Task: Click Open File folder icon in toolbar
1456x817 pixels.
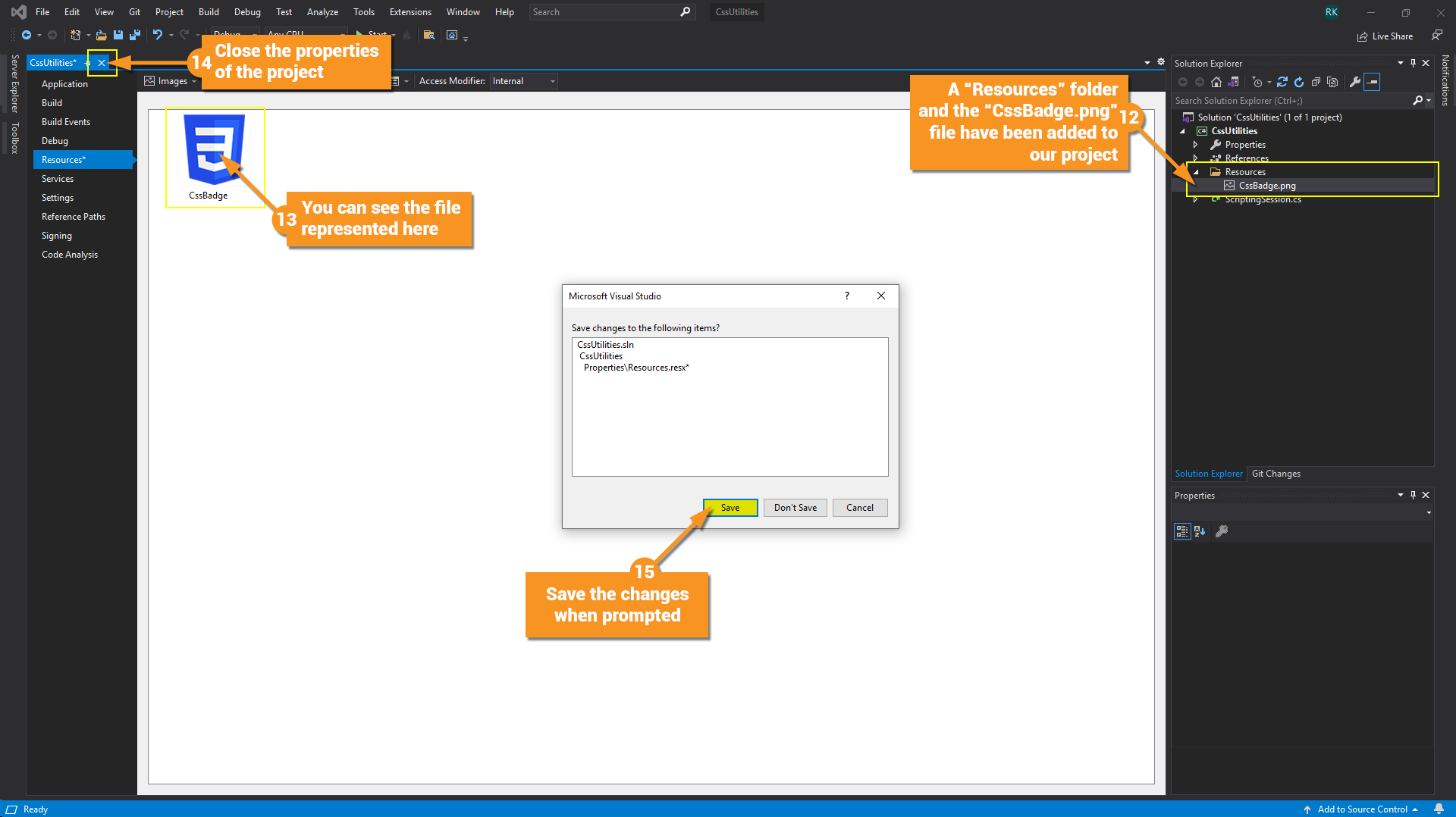Action: point(101,35)
